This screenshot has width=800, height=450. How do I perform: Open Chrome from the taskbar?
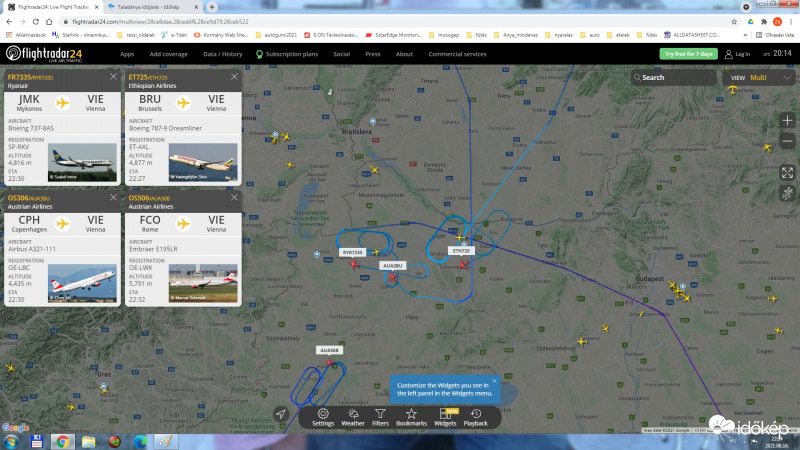tap(63, 442)
